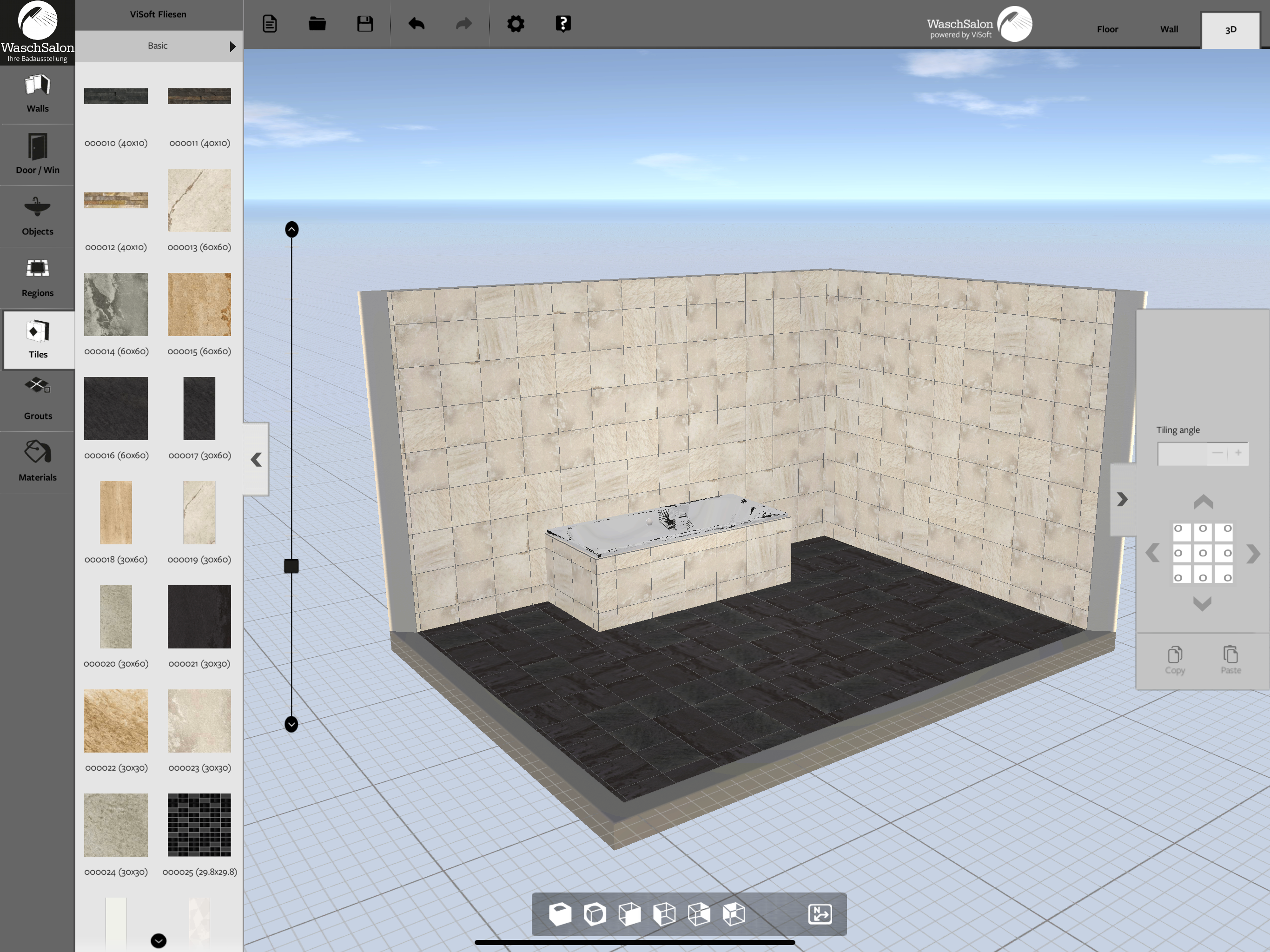Shift tiling upward with up chevron
Viewport: 1270px width, 952px height.
(x=1204, y=502)
